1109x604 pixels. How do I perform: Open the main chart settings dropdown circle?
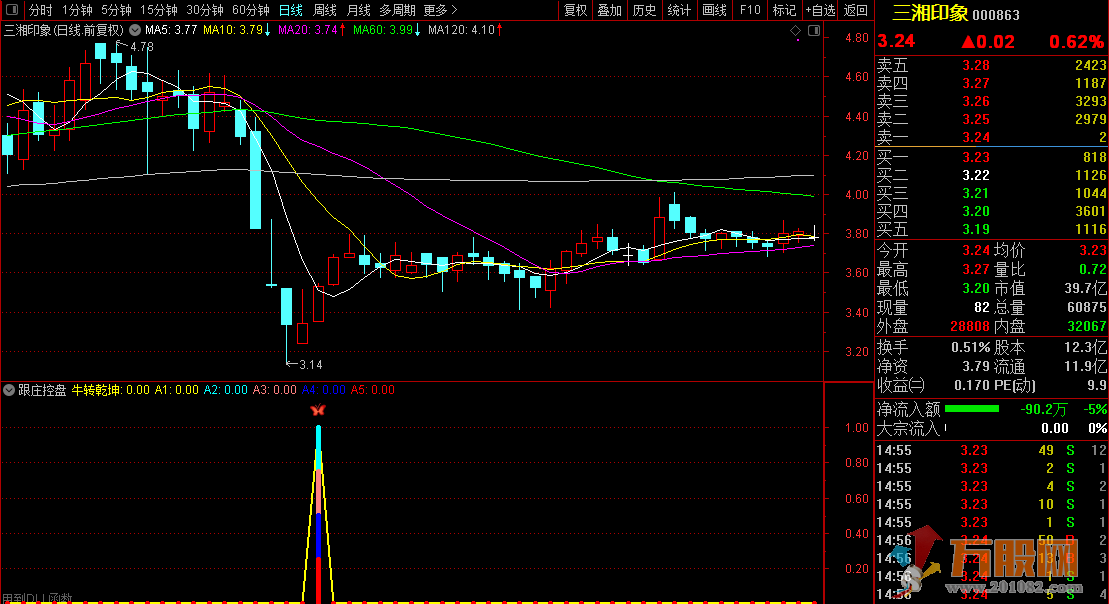tap(134, 30)
